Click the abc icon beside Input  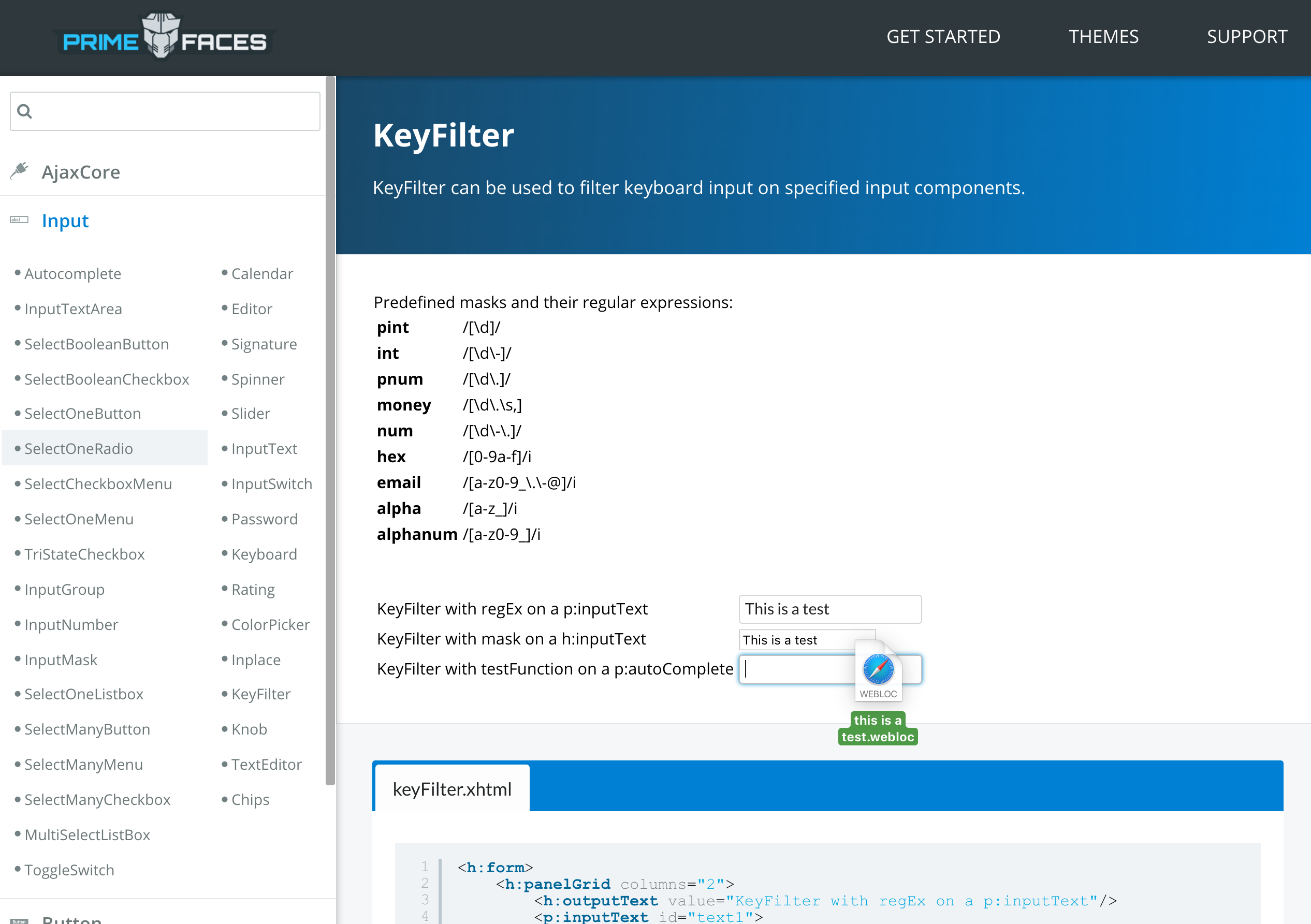18,219
